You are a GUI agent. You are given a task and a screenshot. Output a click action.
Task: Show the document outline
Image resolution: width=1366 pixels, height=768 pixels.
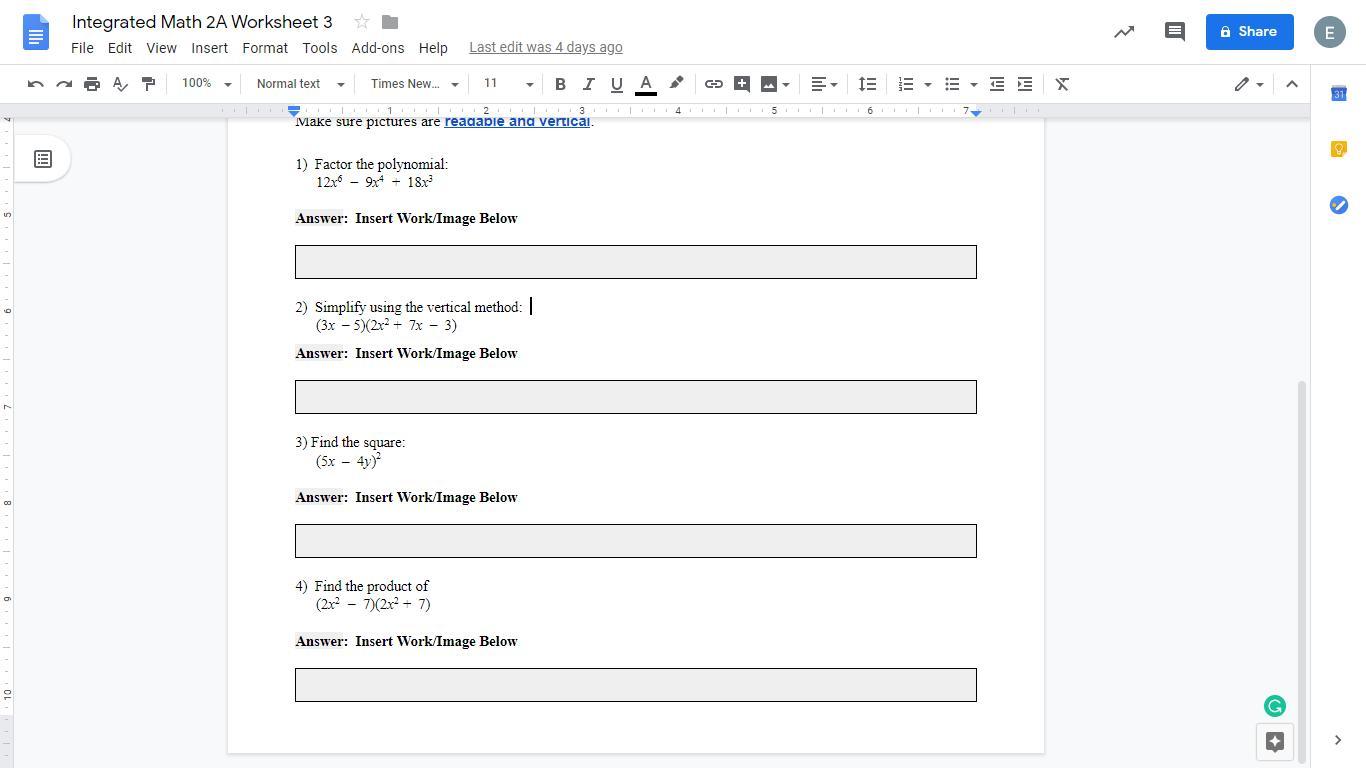43,159
